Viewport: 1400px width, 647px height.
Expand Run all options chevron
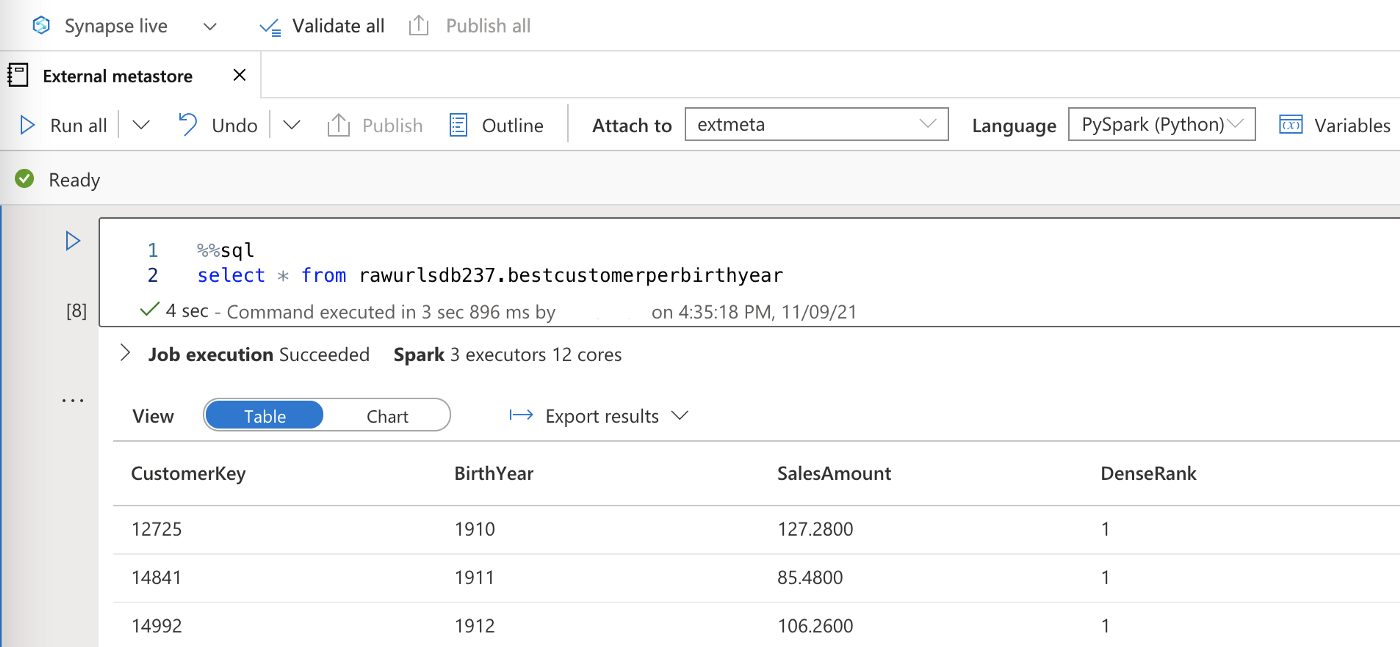[141, 125]
